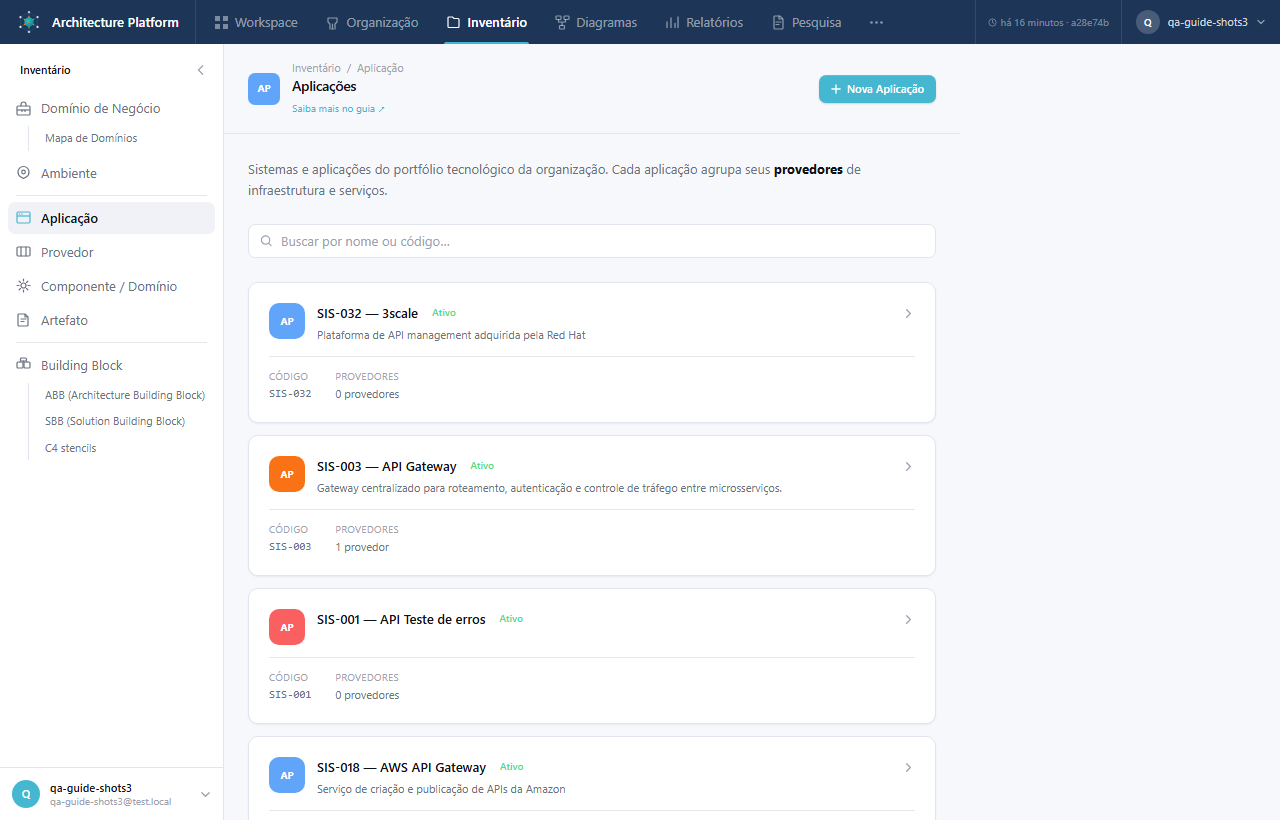Click the code value SIS-001

click(290, 695)
